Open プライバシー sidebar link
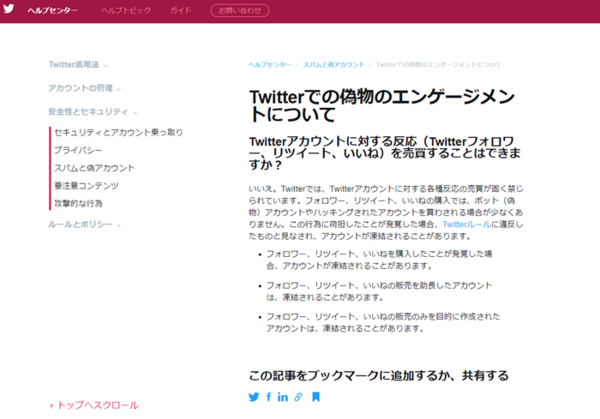The height and width of the screenshot is (419, 600). 78,150
